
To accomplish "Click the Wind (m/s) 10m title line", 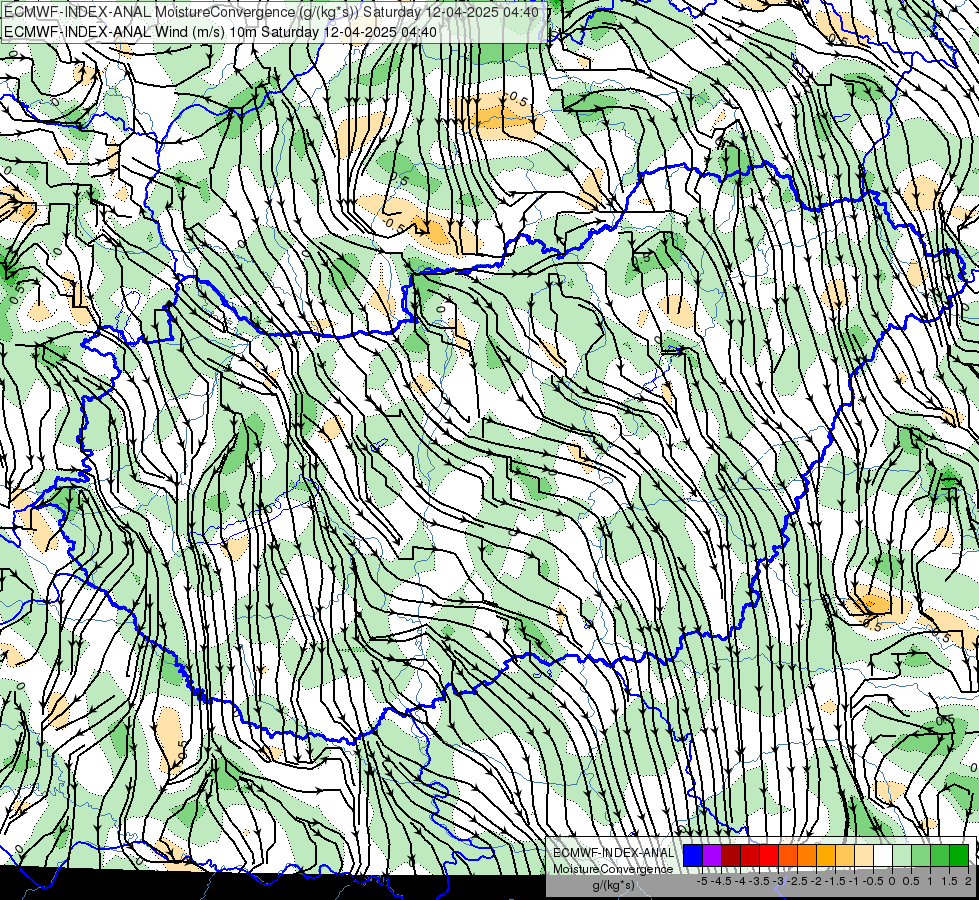I will 220,32.
